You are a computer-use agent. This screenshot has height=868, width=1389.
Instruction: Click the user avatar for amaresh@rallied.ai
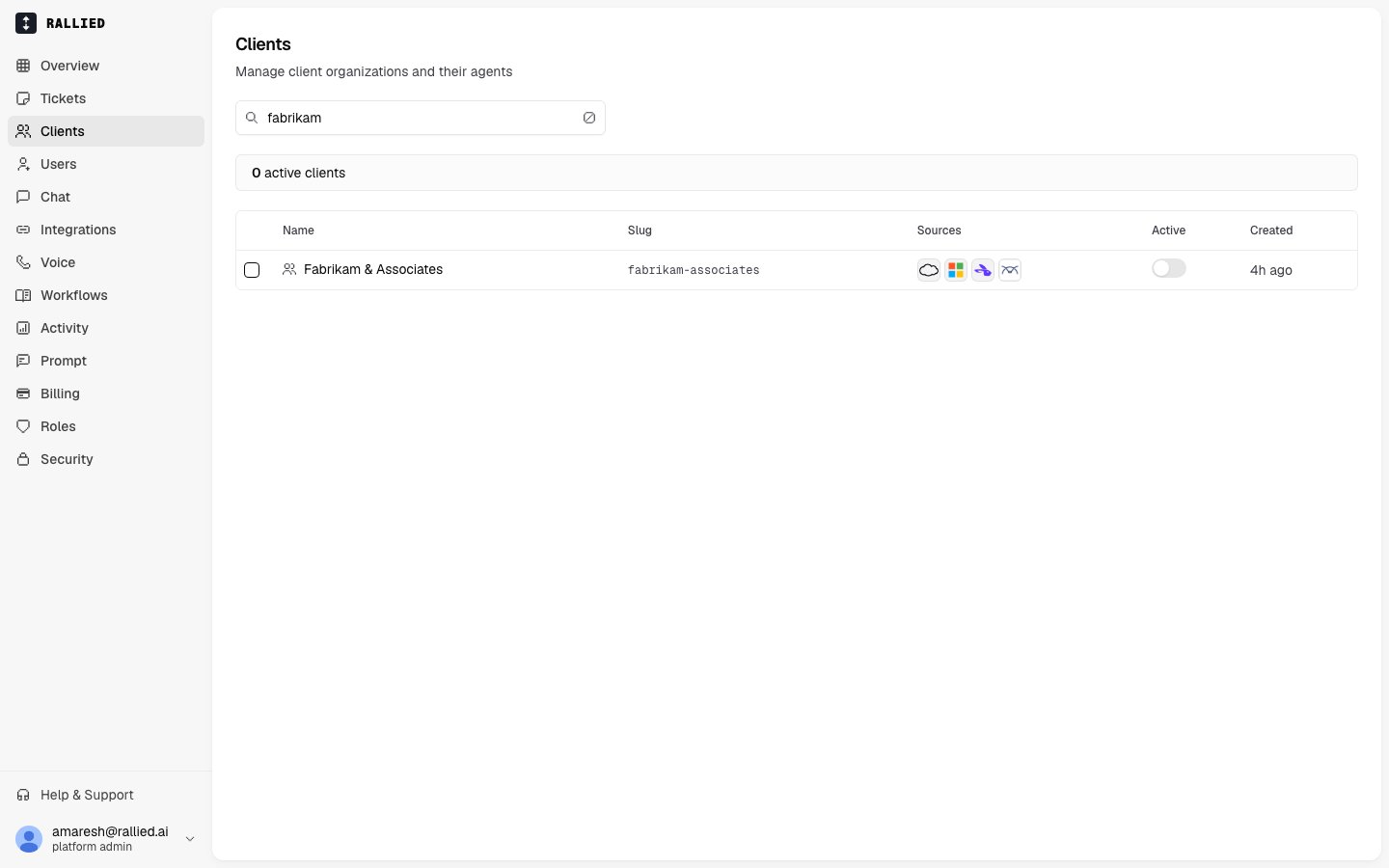coord(29,839)
